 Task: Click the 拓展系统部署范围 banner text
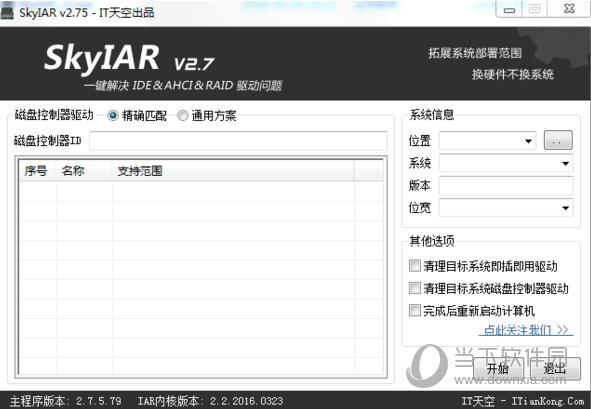(x=475, y=53)
